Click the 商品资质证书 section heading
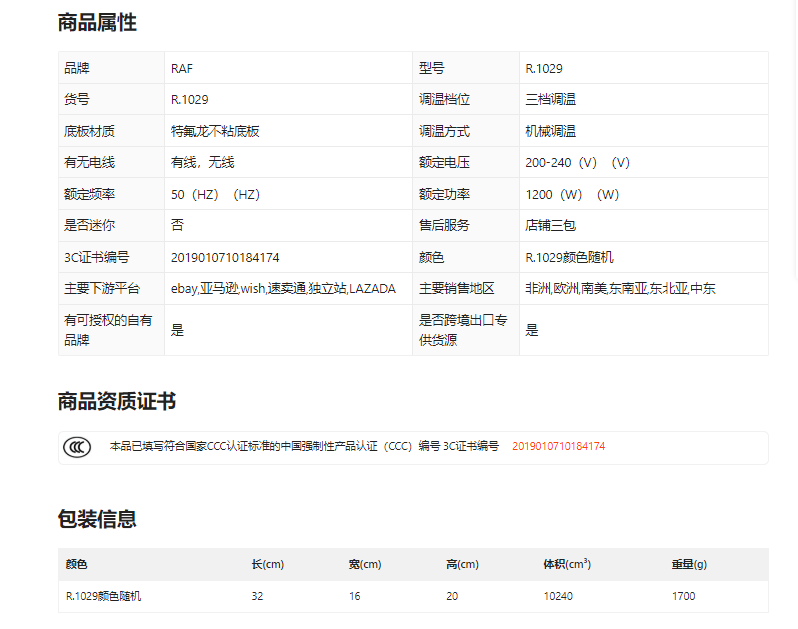 click(117, 402)
